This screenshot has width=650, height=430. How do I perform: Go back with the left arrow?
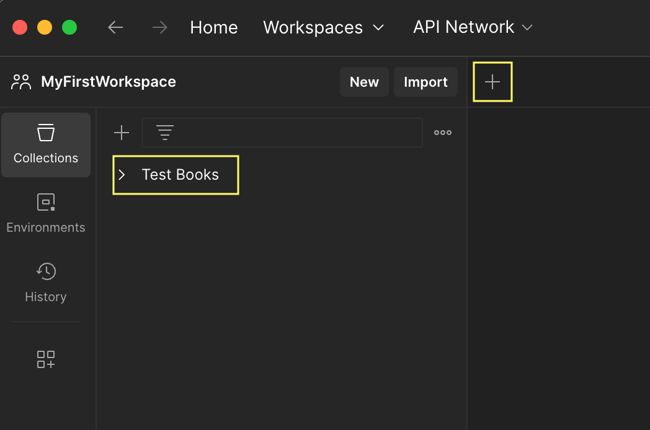[x=115, y=27]
